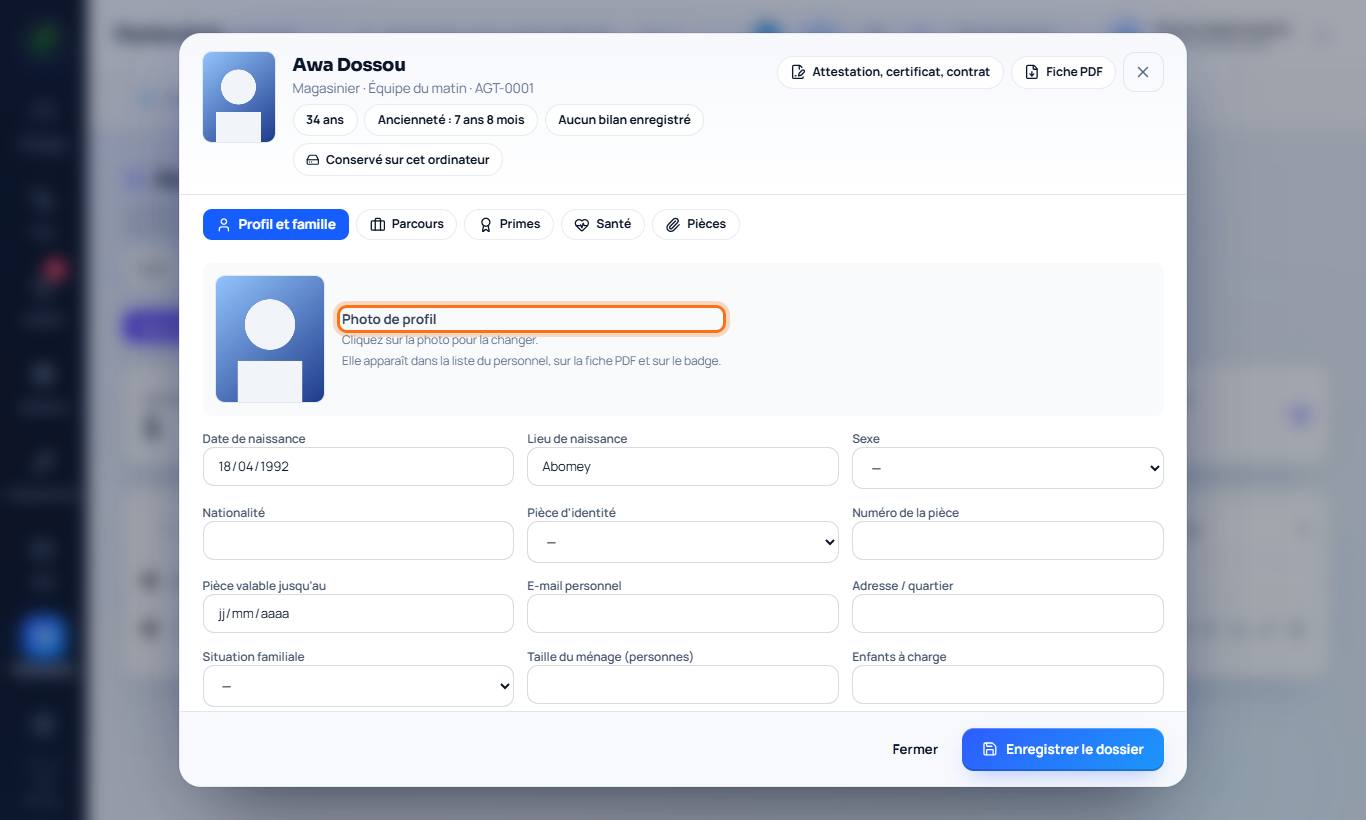The width and height of the screenshot is (1366, 820).
Task: Click the paperclip icon in Pièces tab
Action: (x=674, y=225)
